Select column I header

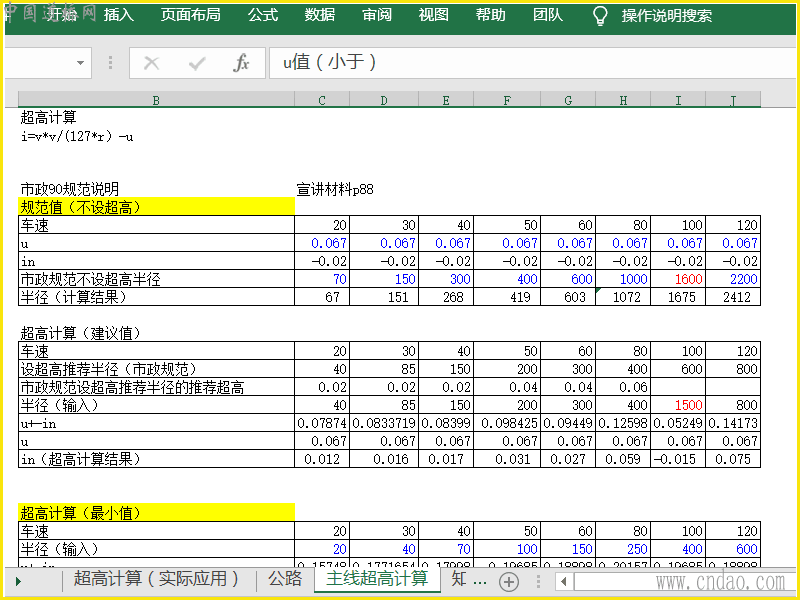(678, 99)
